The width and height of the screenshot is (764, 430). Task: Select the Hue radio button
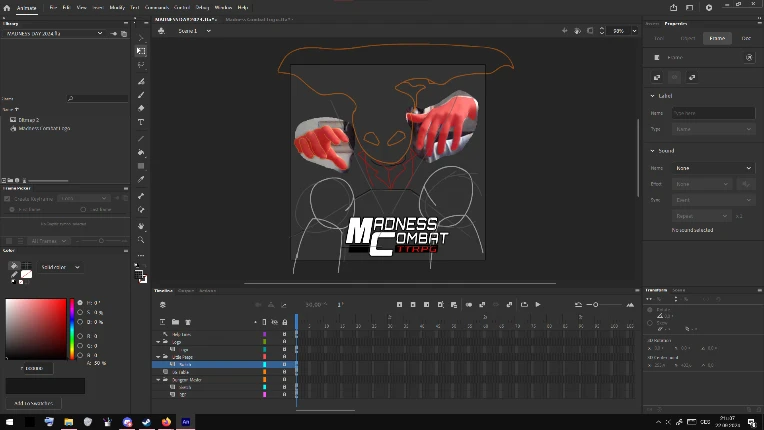coord(80,302)
